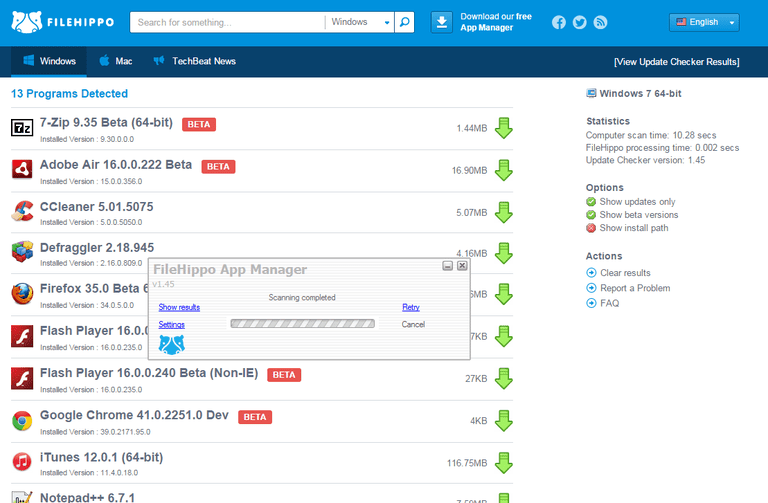Click the search magnifier button

[x=404, y=22]
